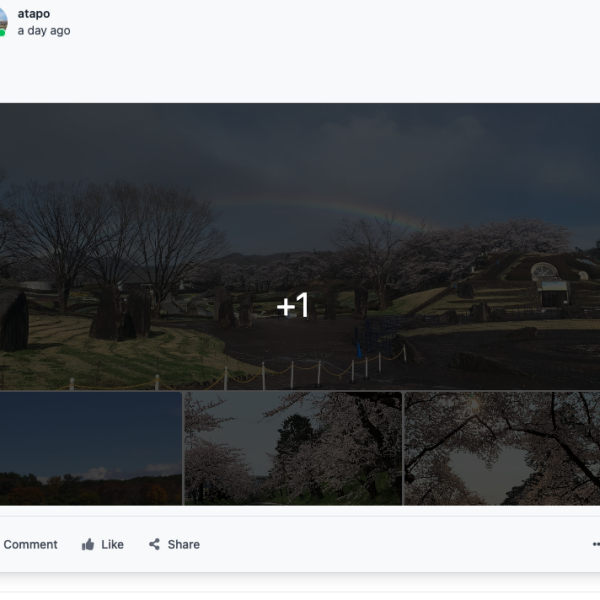The height and width of the screenshot is (600, 600).
Task: Open atapo's profile via username
Action: [x=34, y=14]
